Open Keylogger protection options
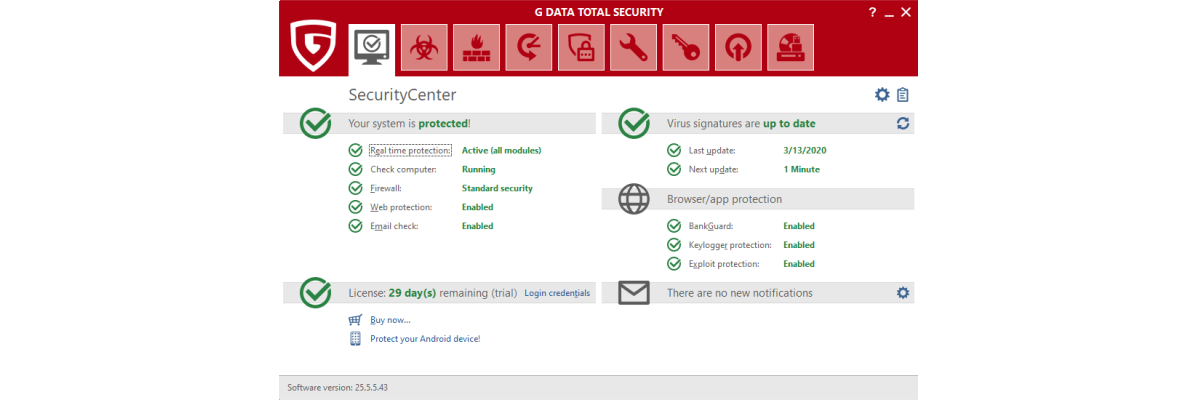Image resolution: width=1200 pixels, height=400 pixels. pos(730,245)
